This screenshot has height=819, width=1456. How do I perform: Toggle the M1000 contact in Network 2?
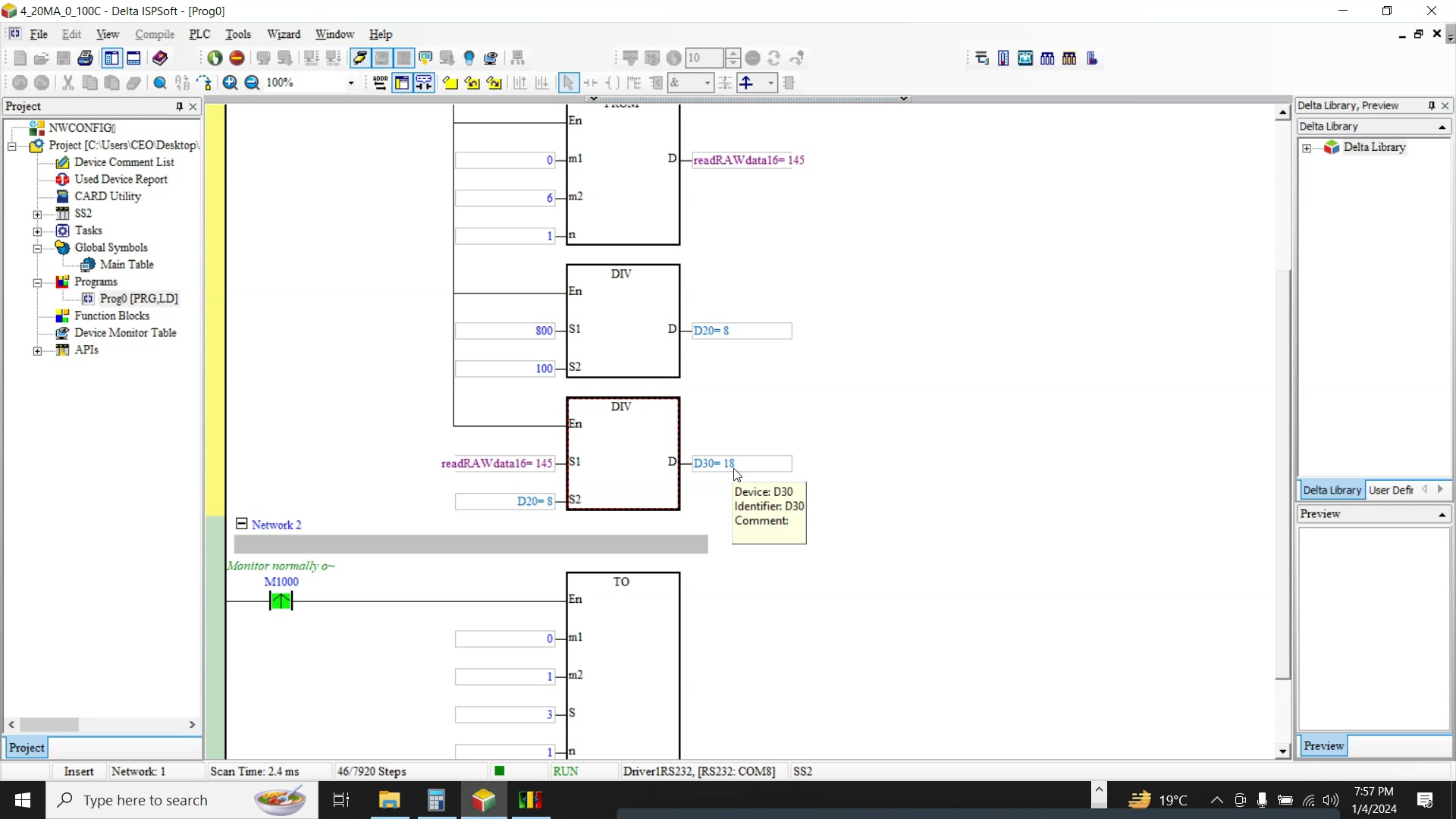pos(281,601)
